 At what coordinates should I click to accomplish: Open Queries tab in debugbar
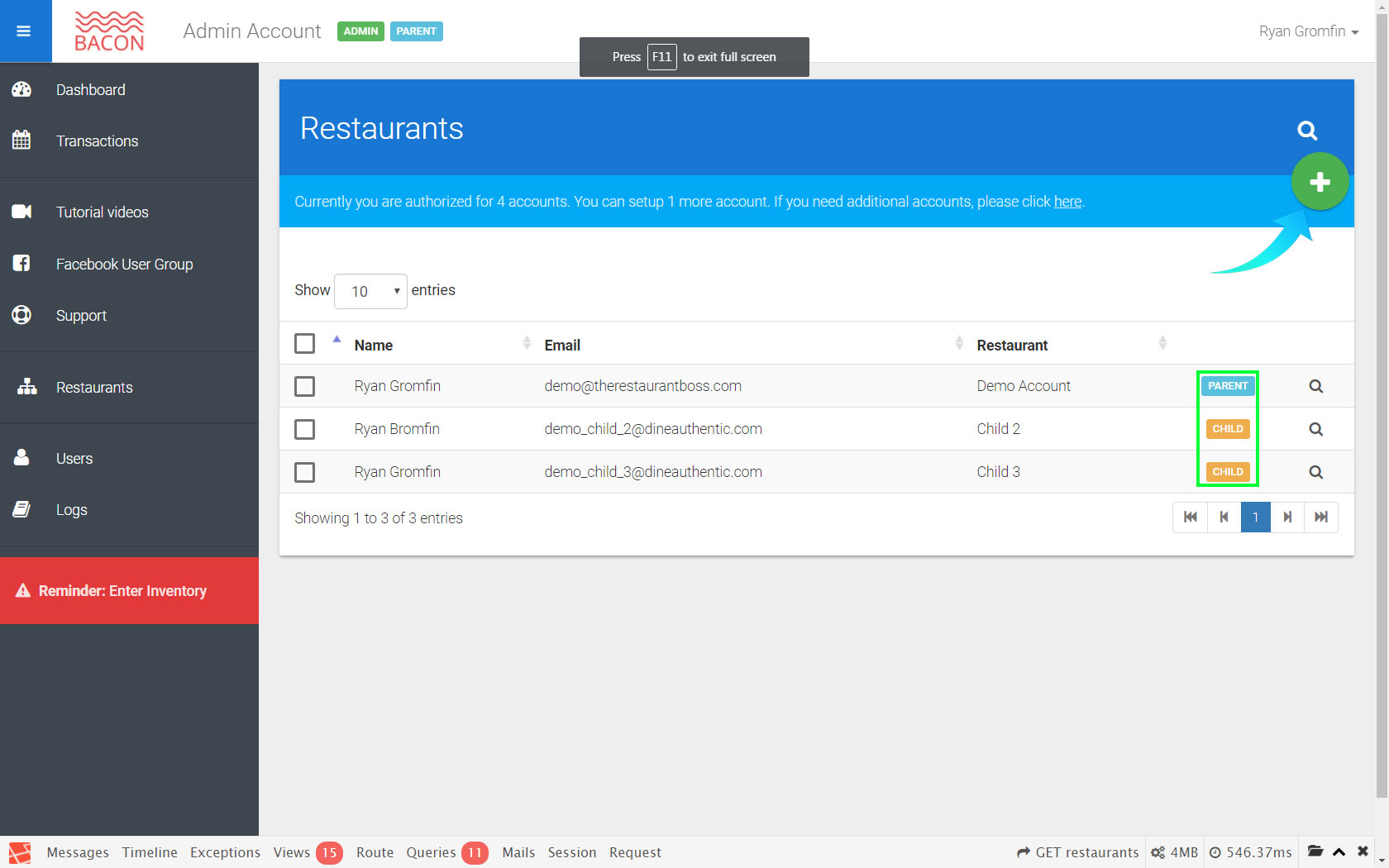tap(446, 852)
